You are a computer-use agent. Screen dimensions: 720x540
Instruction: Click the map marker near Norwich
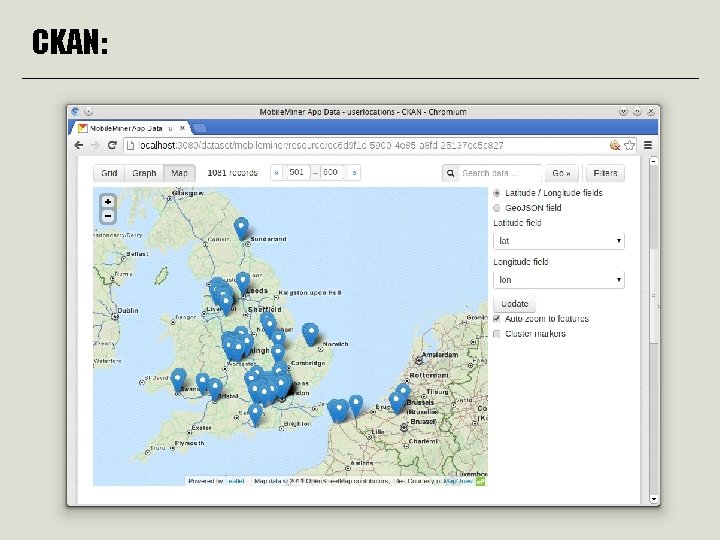[311, 333]
